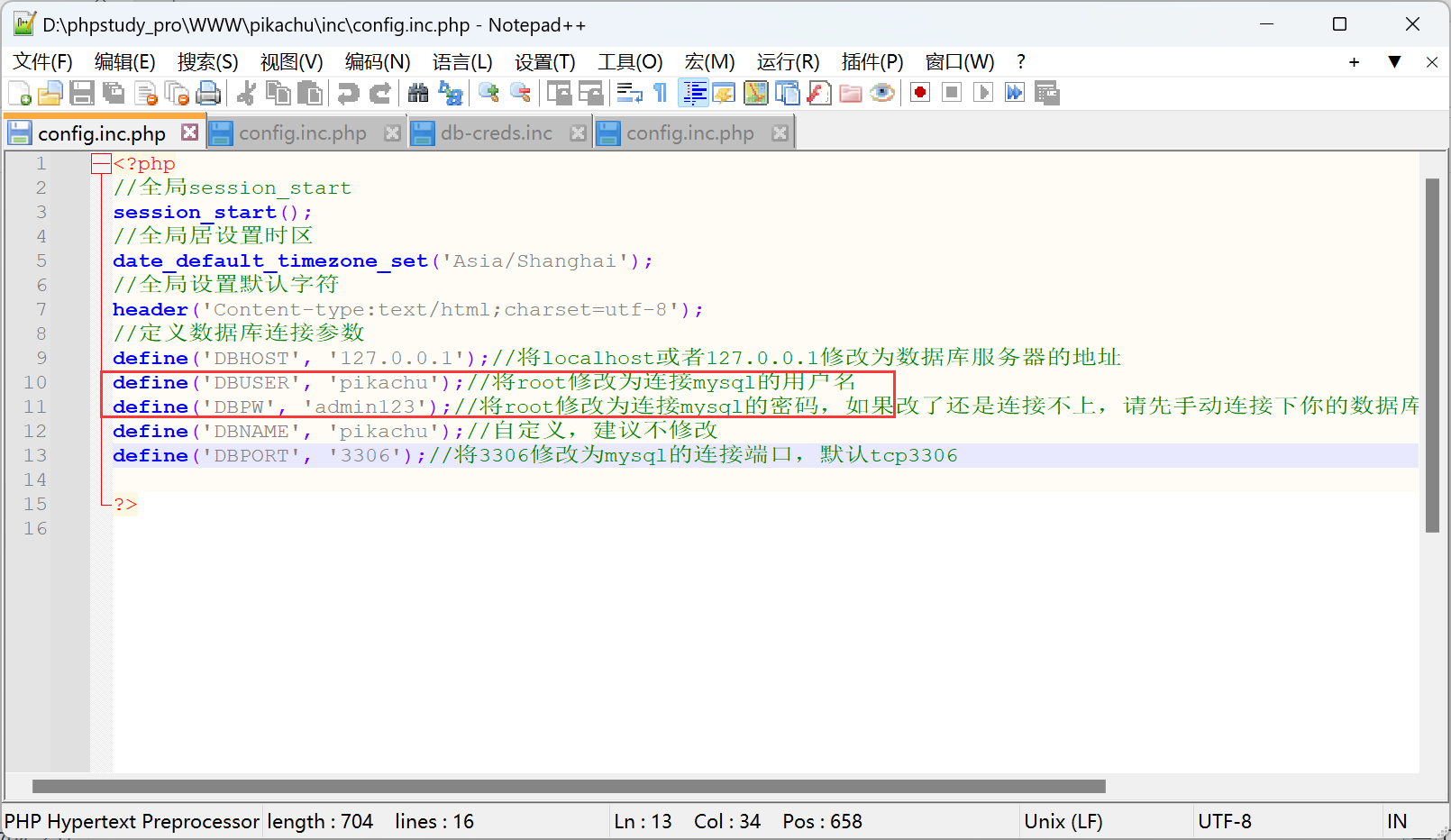The height and width of the screenshot is (840, 1451).
Task: Open Find with the binoculars icon
Action: pos(418,93)
